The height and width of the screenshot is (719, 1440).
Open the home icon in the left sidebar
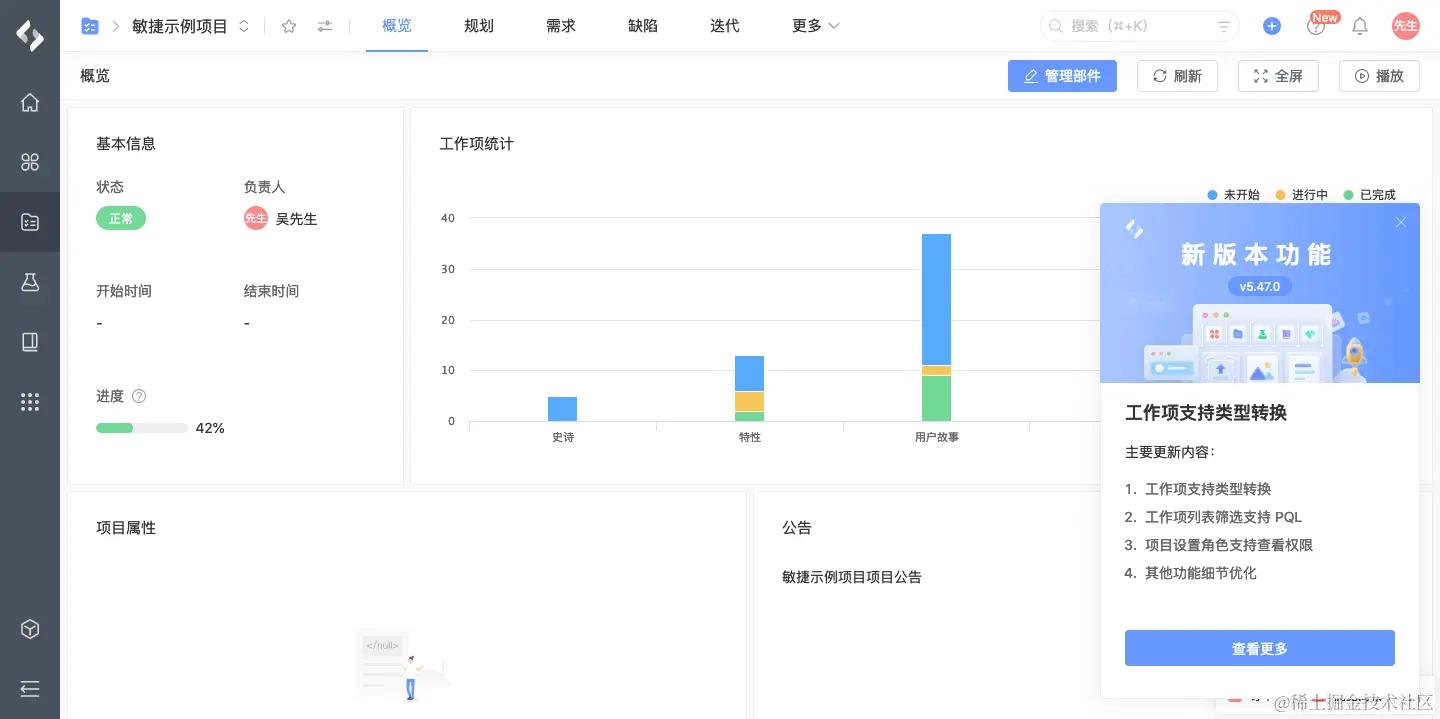pyautogui.click(x=30, y=102)
